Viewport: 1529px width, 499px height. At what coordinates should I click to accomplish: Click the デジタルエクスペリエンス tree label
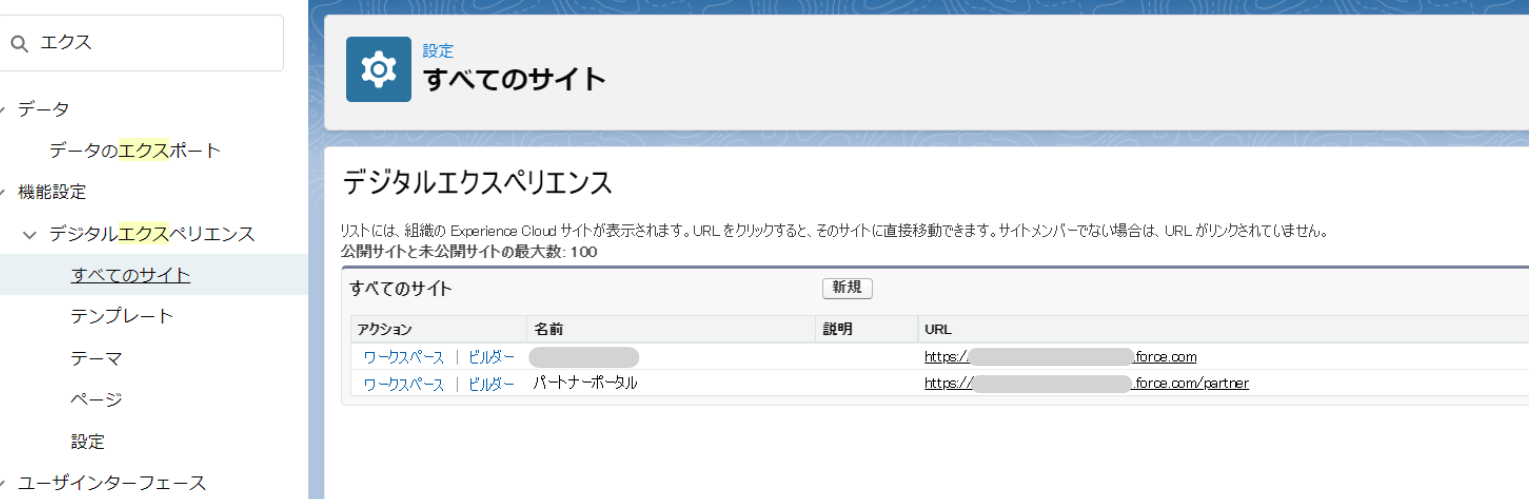point(152,234)
